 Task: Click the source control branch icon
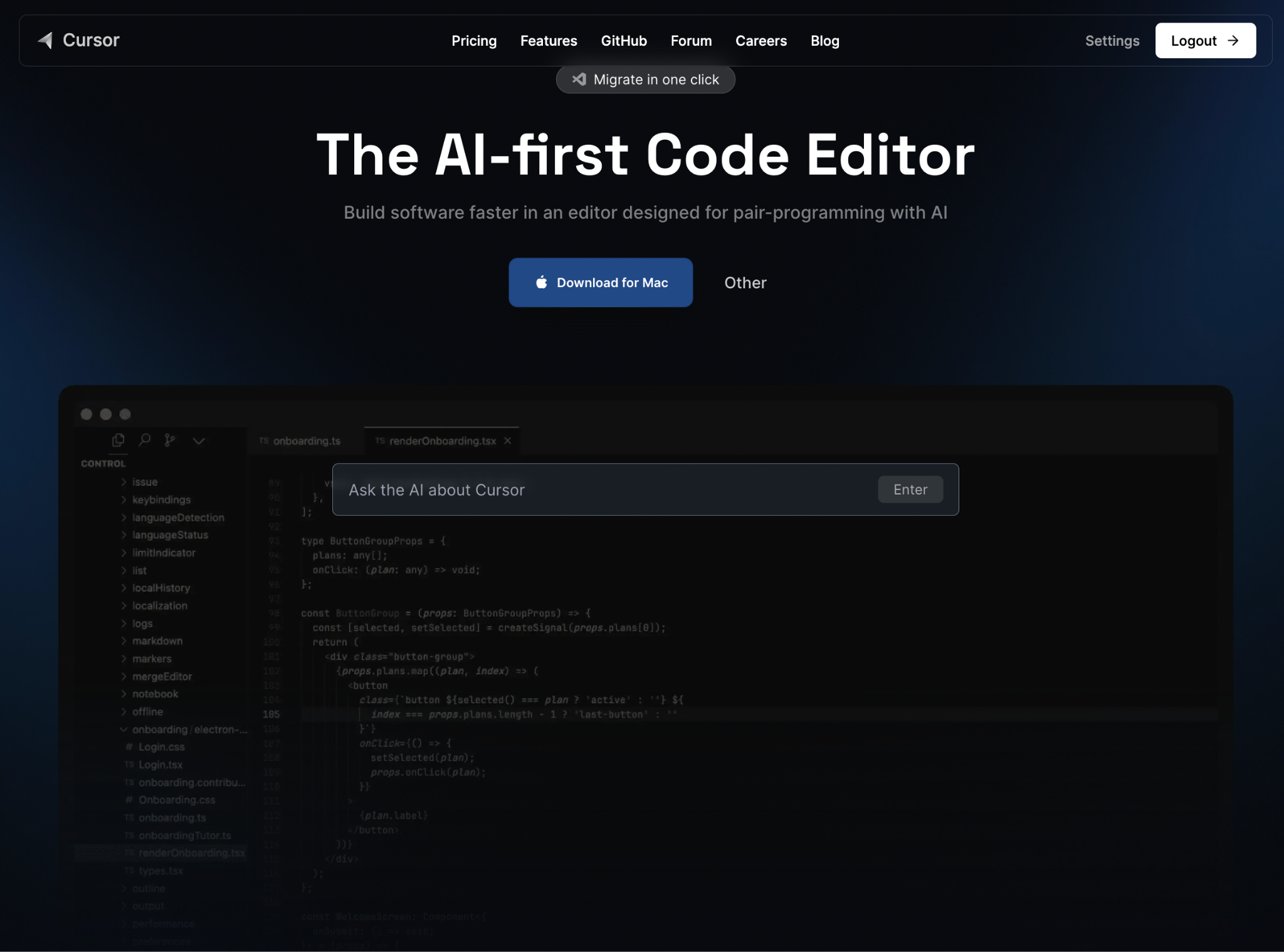click(170, 440)
